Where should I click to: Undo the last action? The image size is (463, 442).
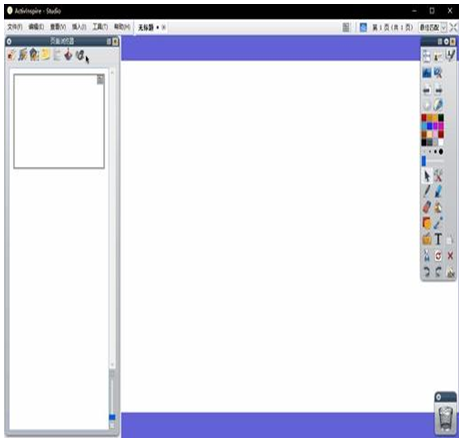(427, 272)
